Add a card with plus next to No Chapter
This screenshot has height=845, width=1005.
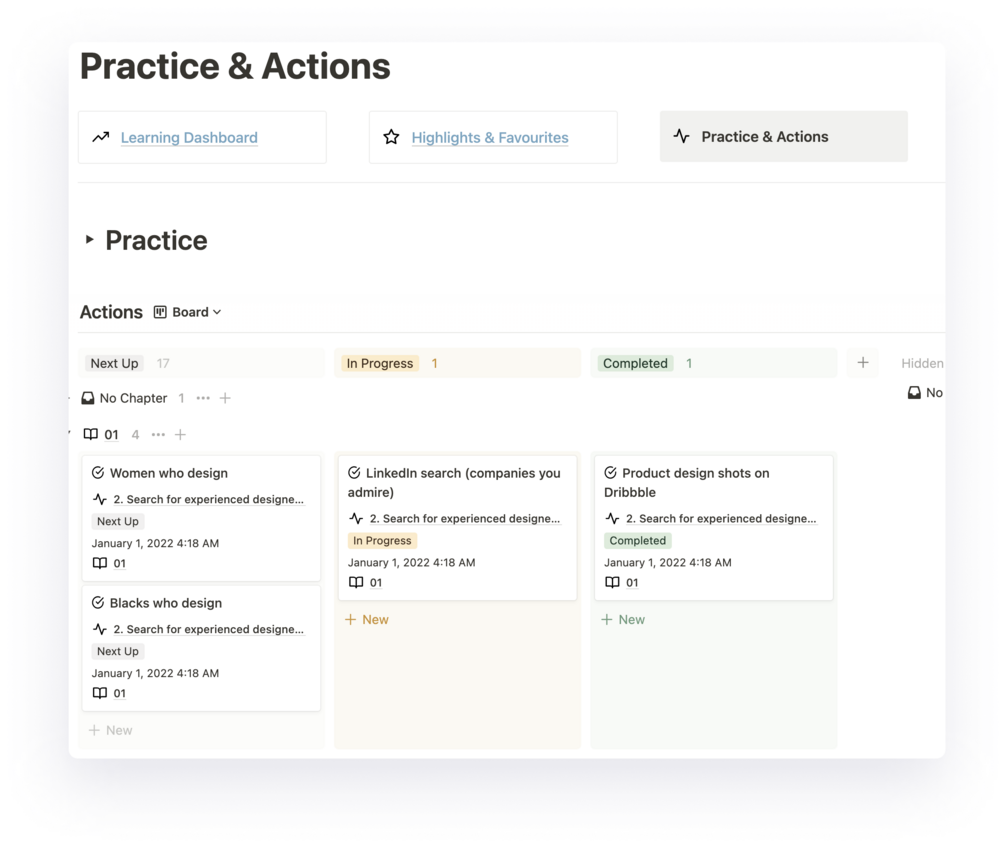point(225,398)
